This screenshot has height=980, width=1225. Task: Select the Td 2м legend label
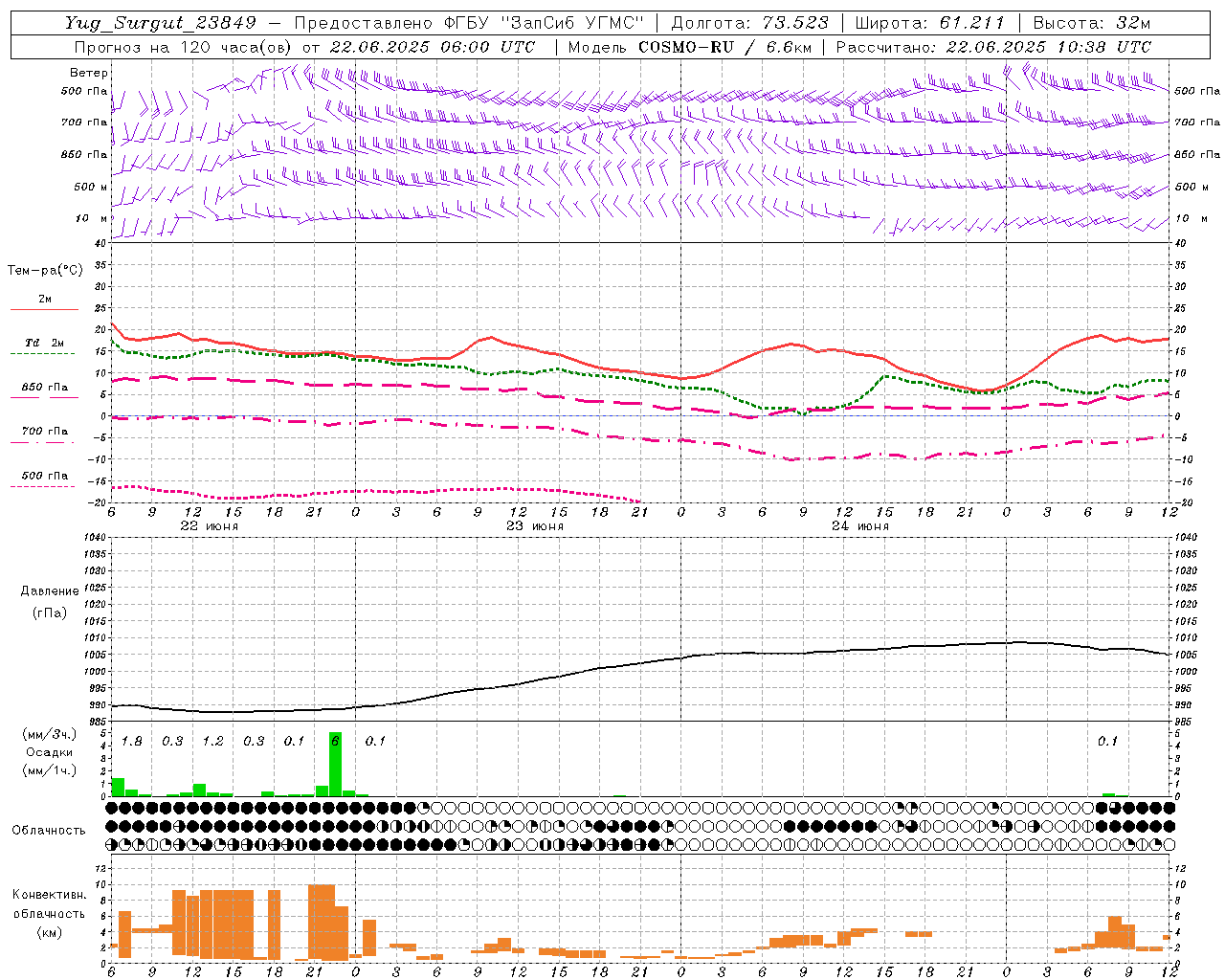pos(45,343)
